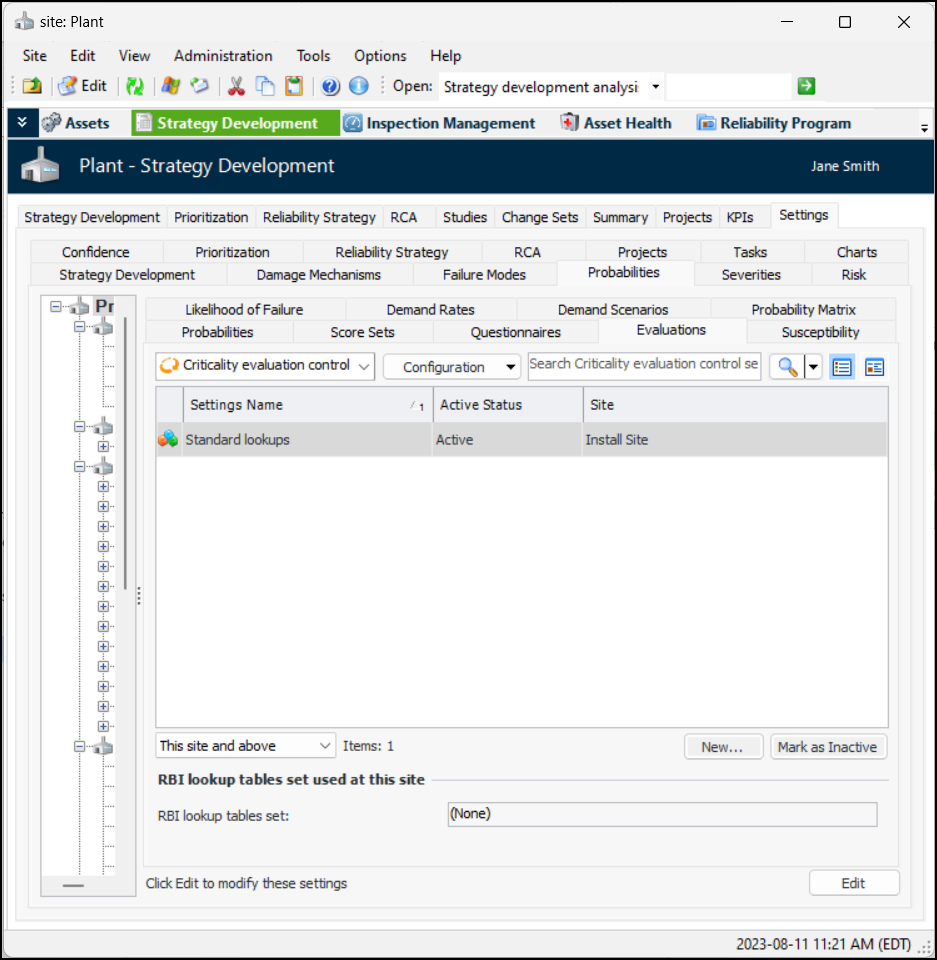Collapse the navigation bar with double chevron

pyautogui.click(x=23, y=122)
